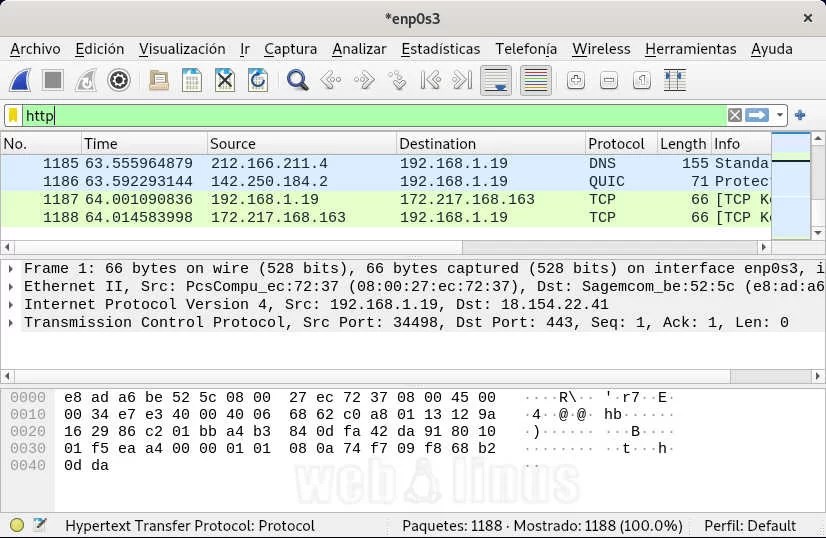Open the Analizar menu
Image resolution: width=826 pixels, height=538 pixels.
(x=359, y=49)
